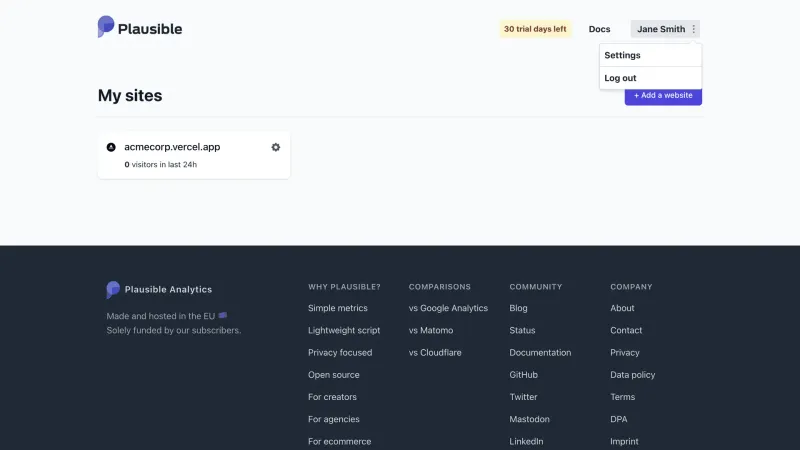Open the Blog link in Community
This screenshot has height=450, width=800.
click(x=518, y=308)
